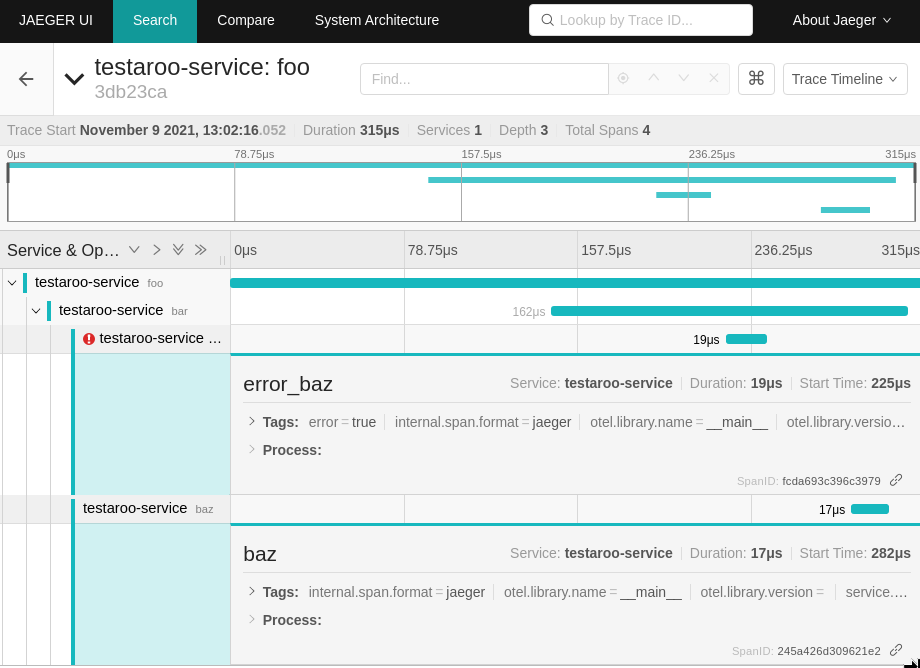Click the foo span timeline bar

coord(575,283)
